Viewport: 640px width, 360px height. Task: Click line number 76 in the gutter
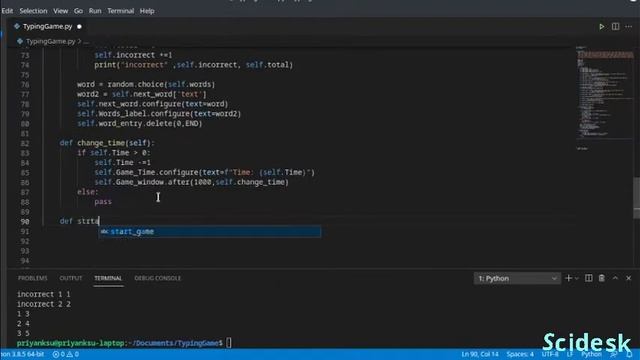pos(25,84)
